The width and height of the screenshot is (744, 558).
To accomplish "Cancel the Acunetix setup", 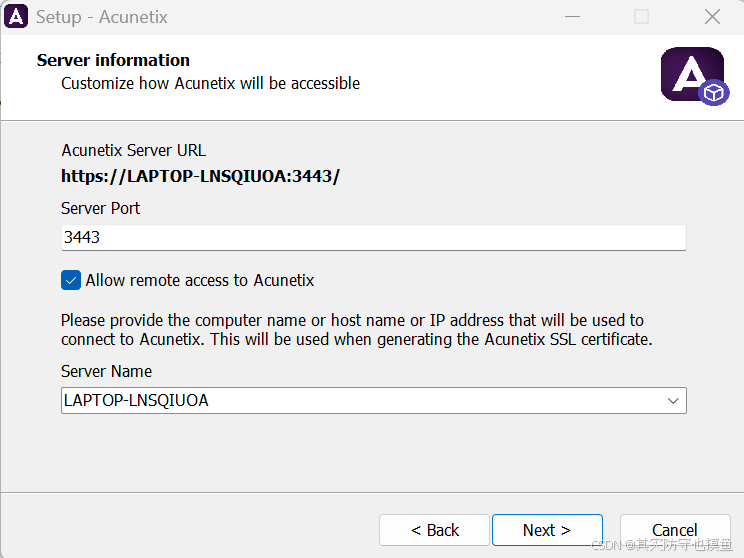I will (675, 530).
